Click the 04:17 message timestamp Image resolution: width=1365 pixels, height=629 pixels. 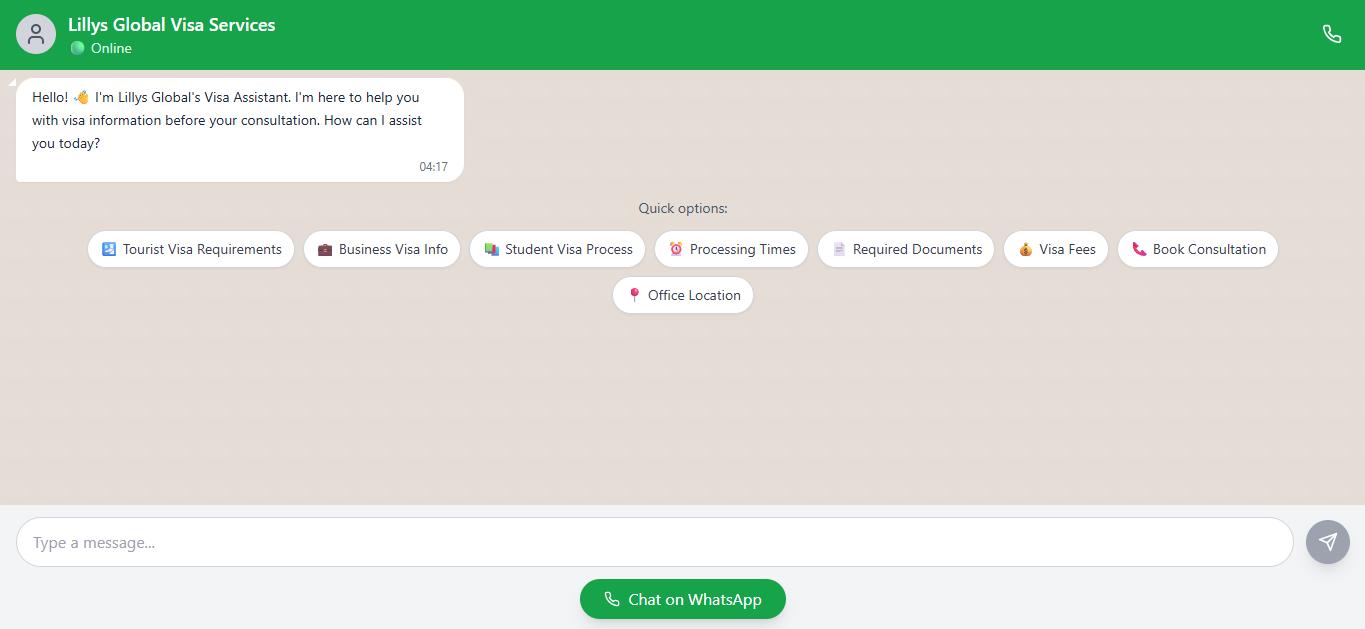coord(433,167)
